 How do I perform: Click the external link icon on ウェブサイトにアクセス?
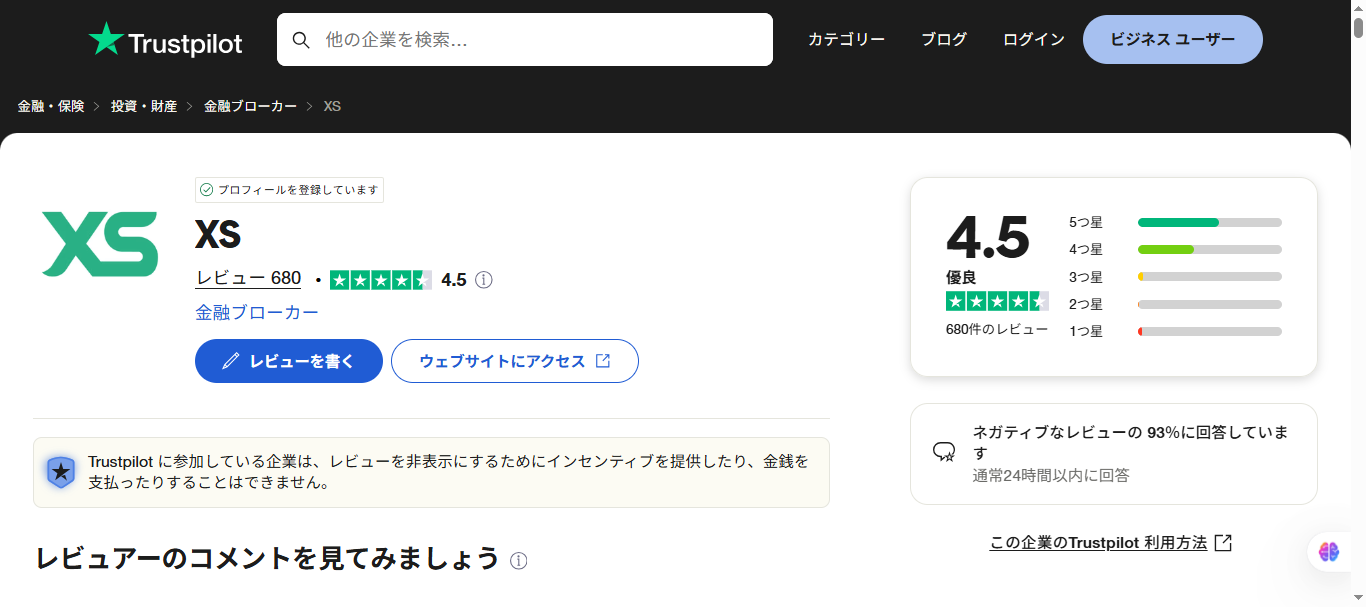602,361
